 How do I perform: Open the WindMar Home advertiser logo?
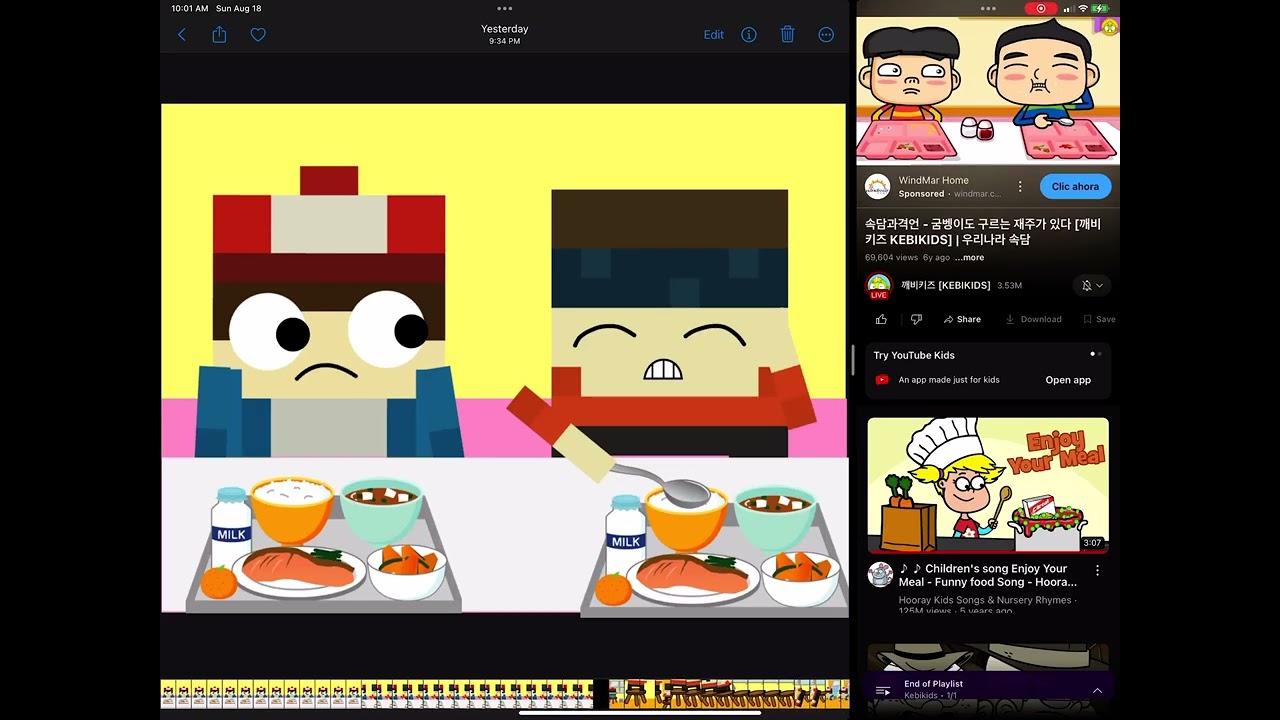point(878,187)
